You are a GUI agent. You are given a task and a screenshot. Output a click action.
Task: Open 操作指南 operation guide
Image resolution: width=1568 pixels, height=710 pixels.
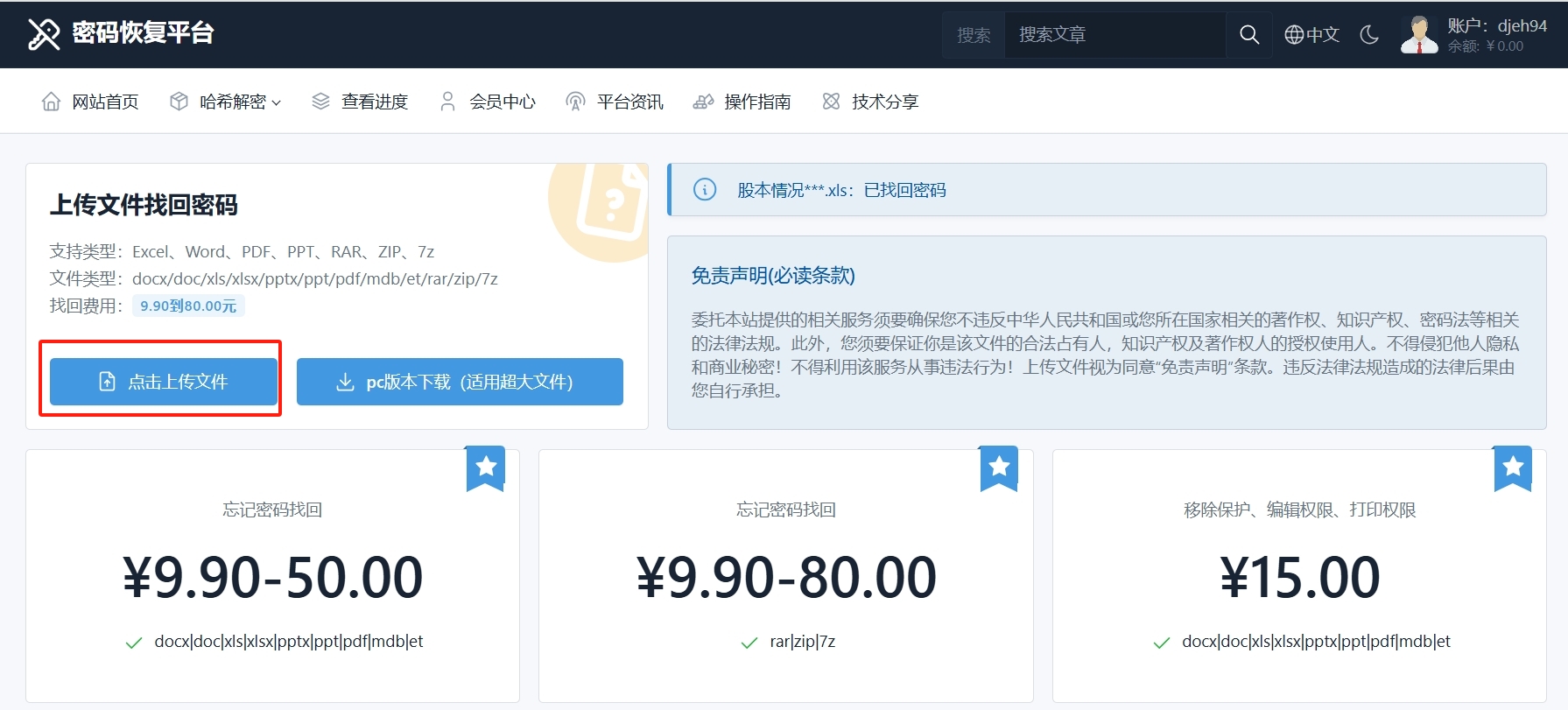point(742,102)
